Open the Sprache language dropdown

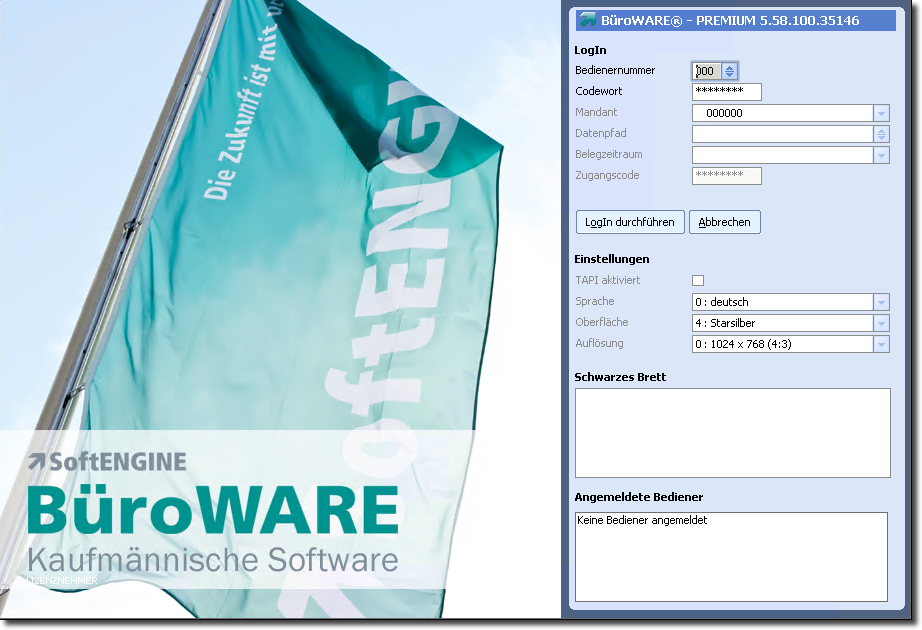(x=881, y=302)
